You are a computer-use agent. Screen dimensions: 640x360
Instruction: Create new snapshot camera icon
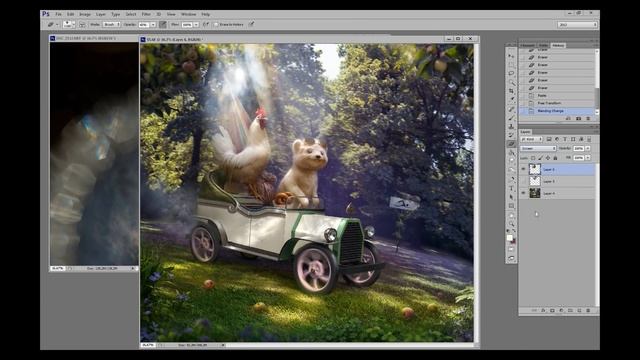pos(578,118)
